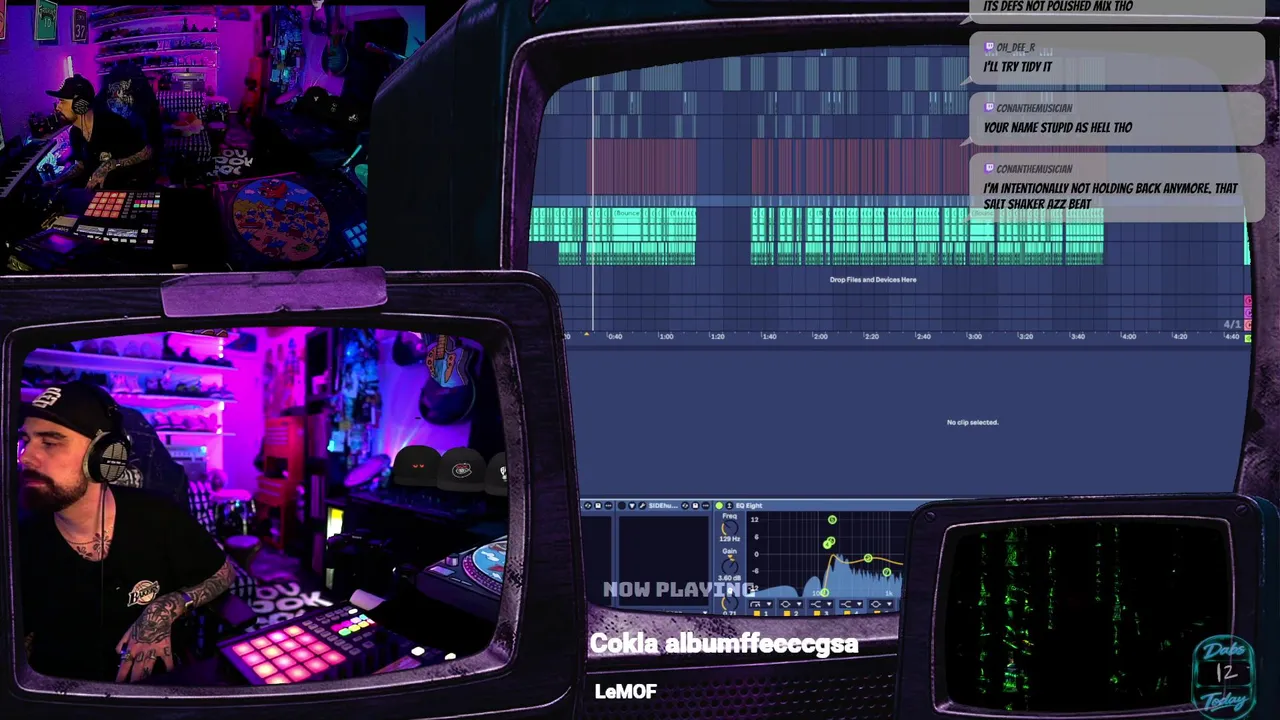This screenshot has width=1280, height=720.
Task: Select the EQ Eight device title
Action: coord(749,506)
